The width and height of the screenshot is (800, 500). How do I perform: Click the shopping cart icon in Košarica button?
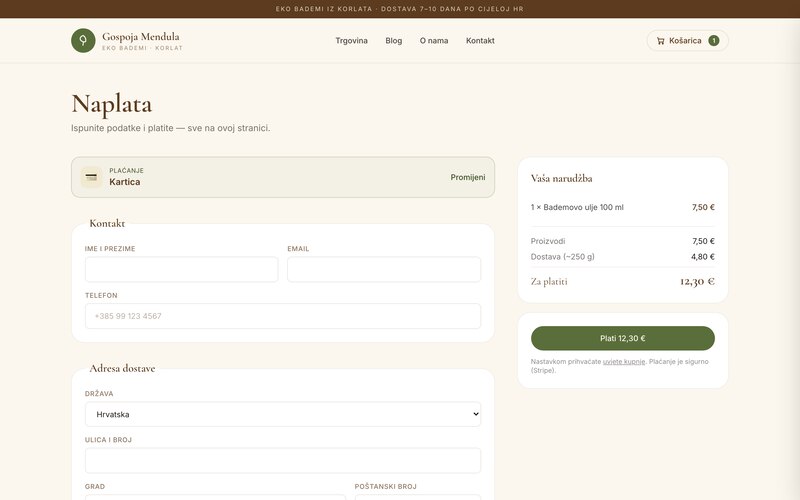pyautogui.click(x=660, y=41)
